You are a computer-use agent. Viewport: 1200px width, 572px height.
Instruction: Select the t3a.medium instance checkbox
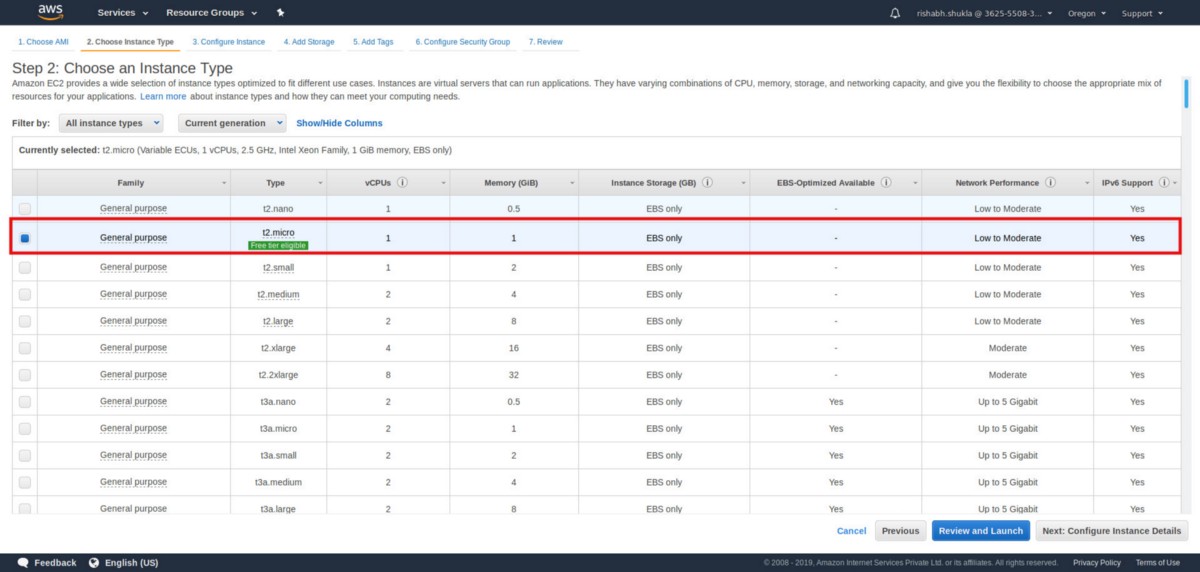coord(25,482)
